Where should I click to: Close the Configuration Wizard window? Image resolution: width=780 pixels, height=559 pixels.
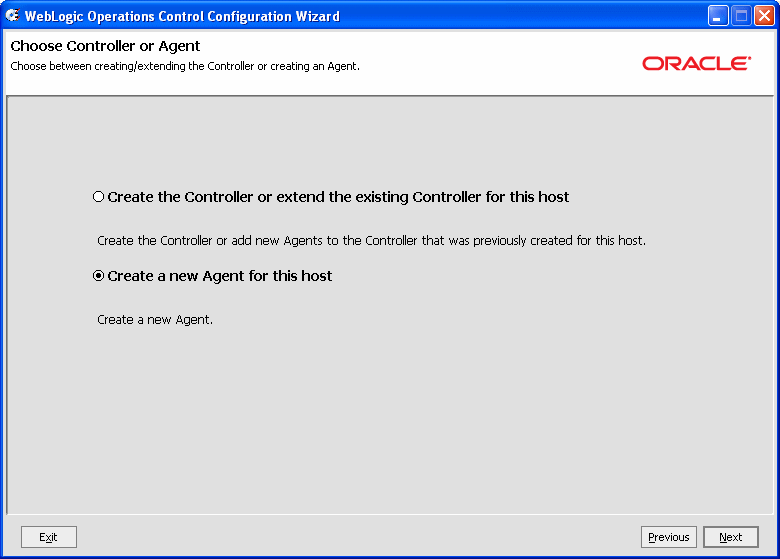[764, 16]
